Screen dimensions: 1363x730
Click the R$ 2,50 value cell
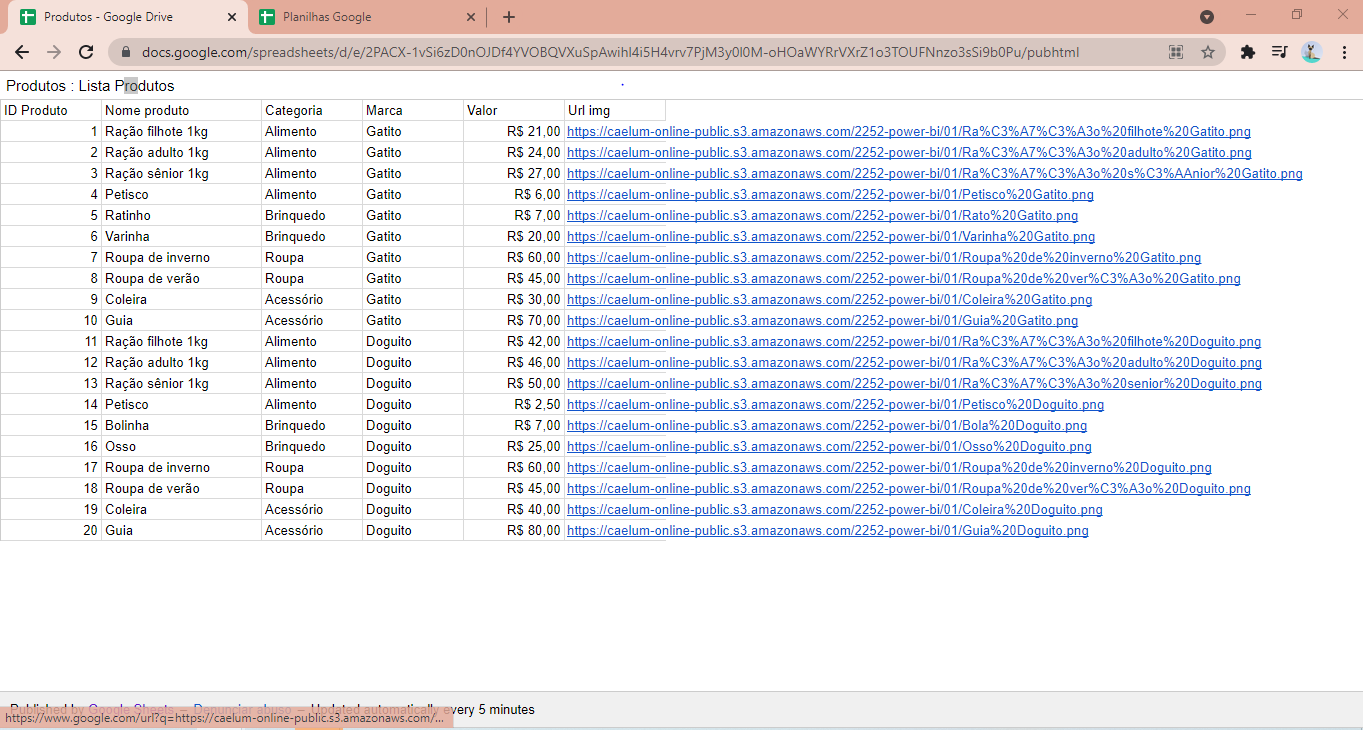(514, 404)
